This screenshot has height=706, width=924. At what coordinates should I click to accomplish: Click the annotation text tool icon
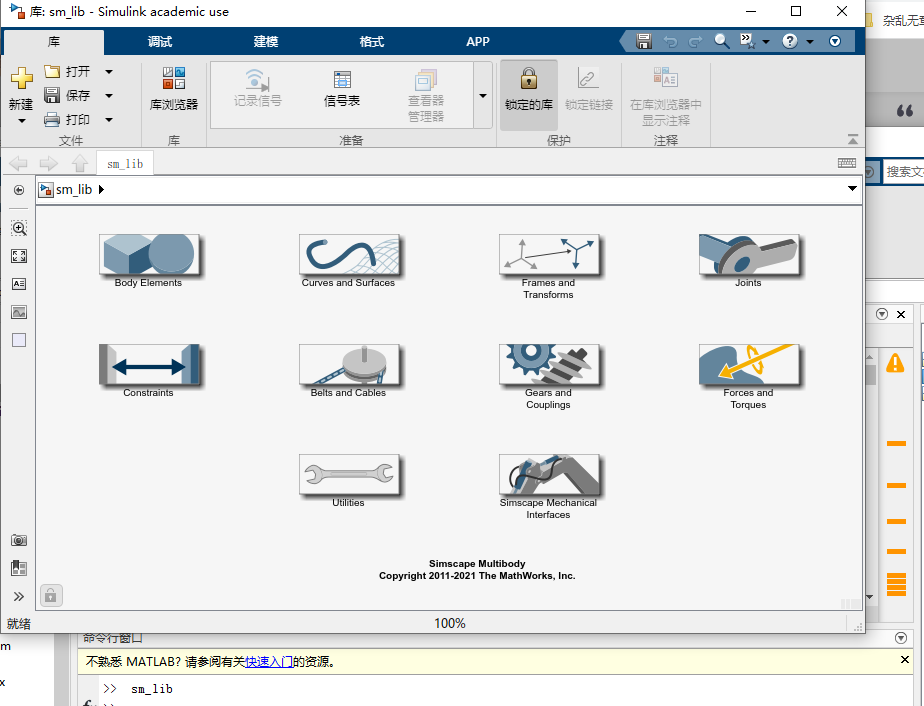pos(19,283)
